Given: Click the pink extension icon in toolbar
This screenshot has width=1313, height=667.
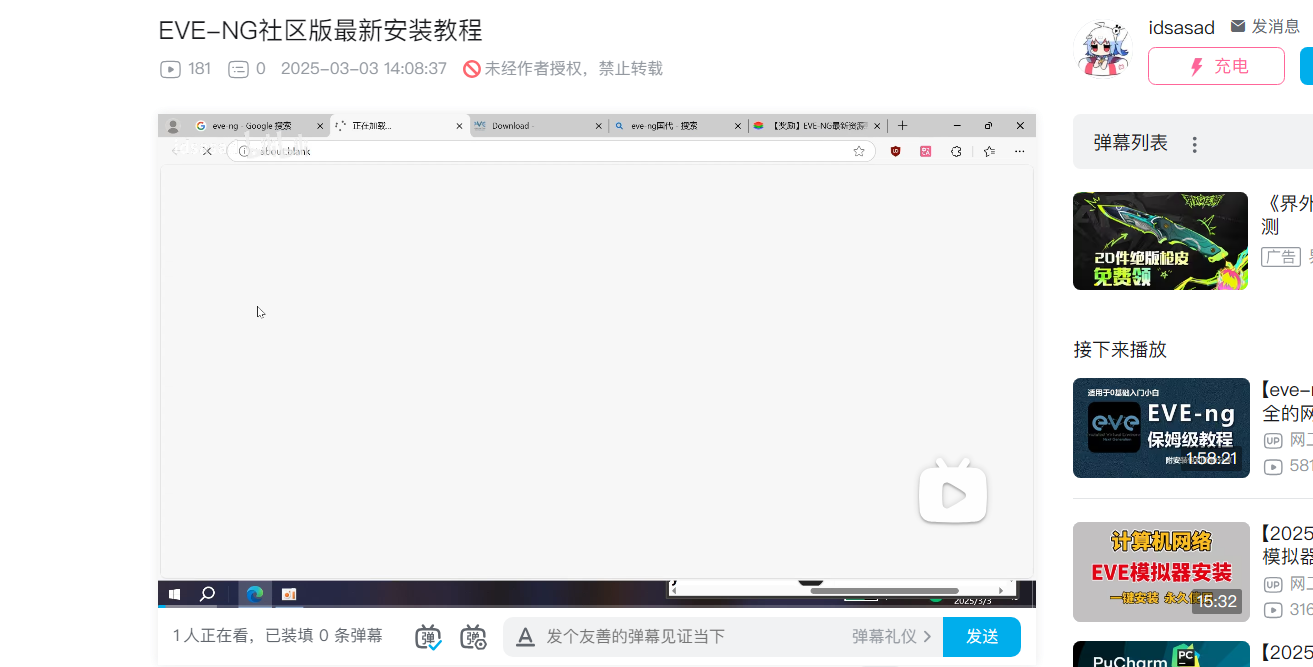Looking at the screenshot, I should (x=926, y=151).
